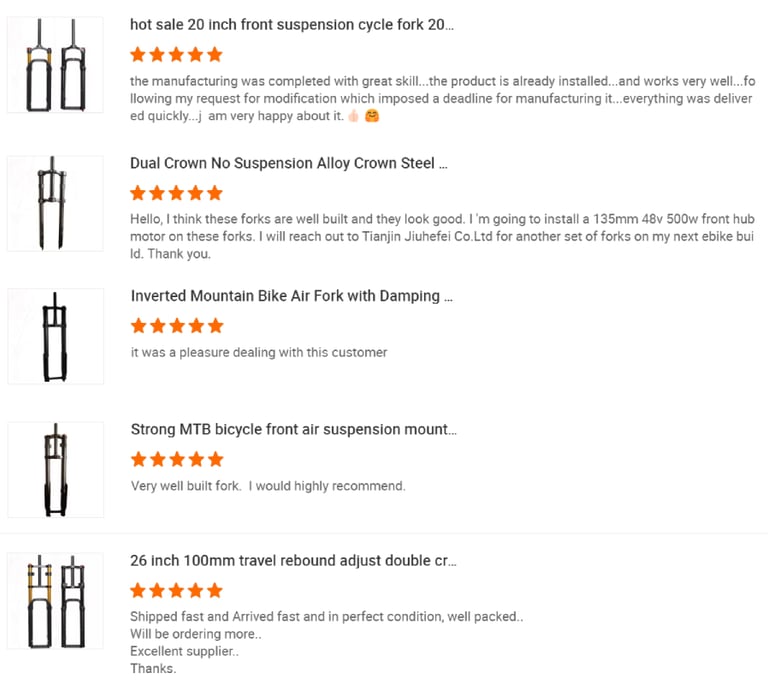
Task: Click the star rating of the 26 inch 100mm review
Action: point(177,591)
